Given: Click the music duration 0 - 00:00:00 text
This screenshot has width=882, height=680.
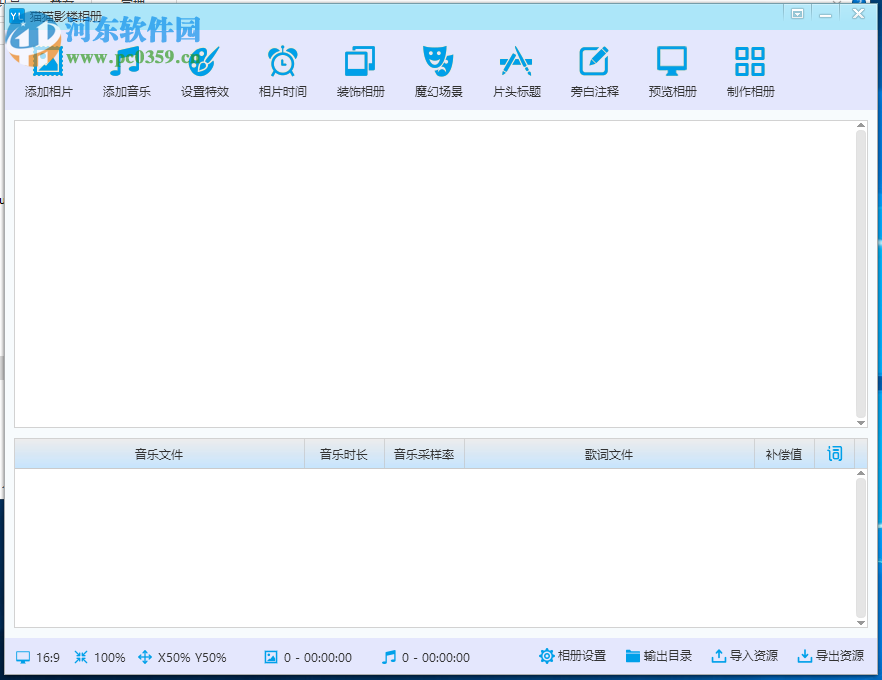Looking at the screenshot, I should 436,658.
